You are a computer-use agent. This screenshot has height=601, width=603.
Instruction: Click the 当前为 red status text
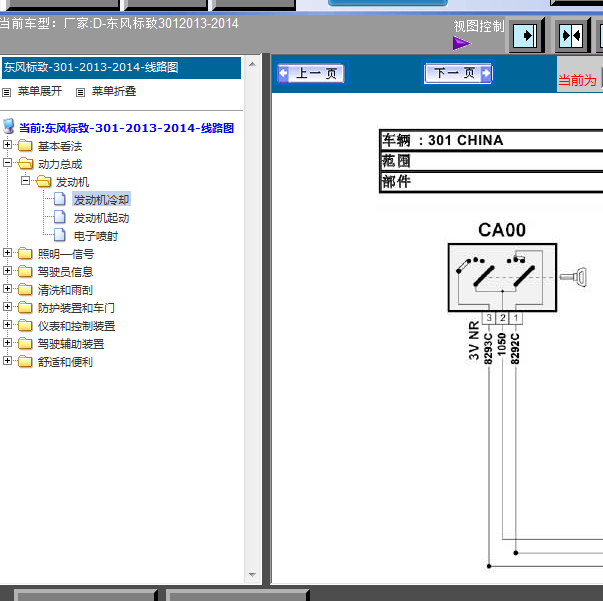[577, 80]
